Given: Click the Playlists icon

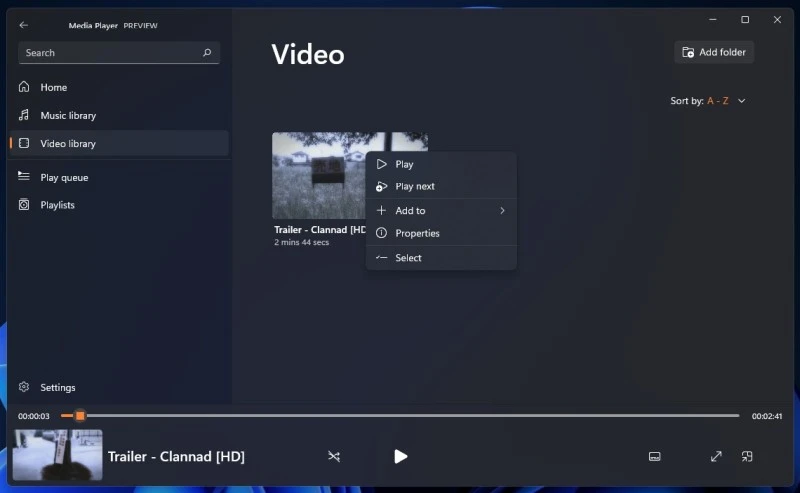Looking at the screenshot, I should 24,205.
